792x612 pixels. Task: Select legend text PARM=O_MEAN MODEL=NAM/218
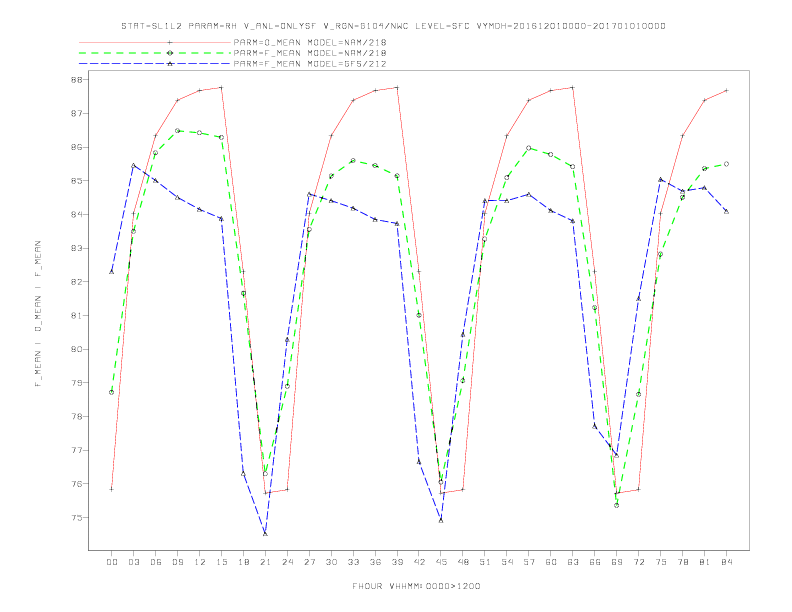(x=310, y=42)
